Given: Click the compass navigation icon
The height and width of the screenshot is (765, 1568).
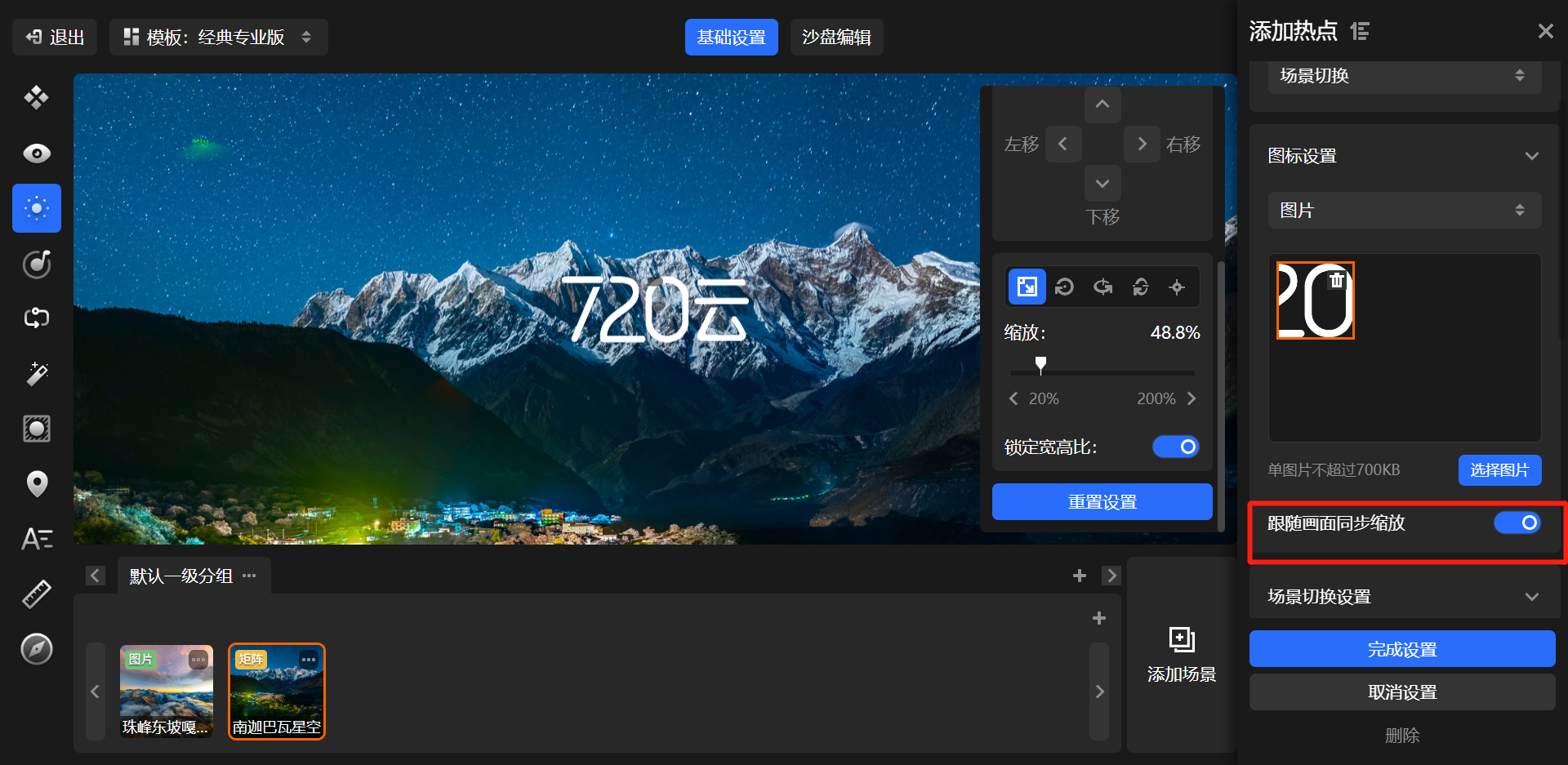Looking at the screenshot, I should (x=37, y=649).
